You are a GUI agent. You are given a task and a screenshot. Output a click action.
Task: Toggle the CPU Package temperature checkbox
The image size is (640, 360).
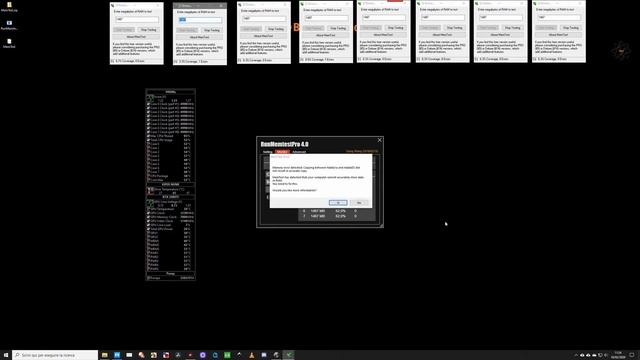149,176
